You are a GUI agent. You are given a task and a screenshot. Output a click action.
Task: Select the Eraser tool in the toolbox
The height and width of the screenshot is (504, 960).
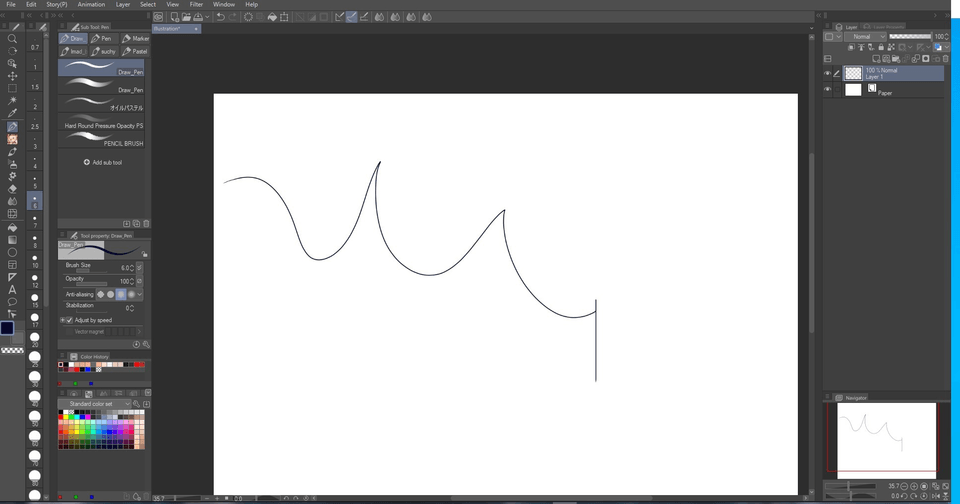point(12,188)
